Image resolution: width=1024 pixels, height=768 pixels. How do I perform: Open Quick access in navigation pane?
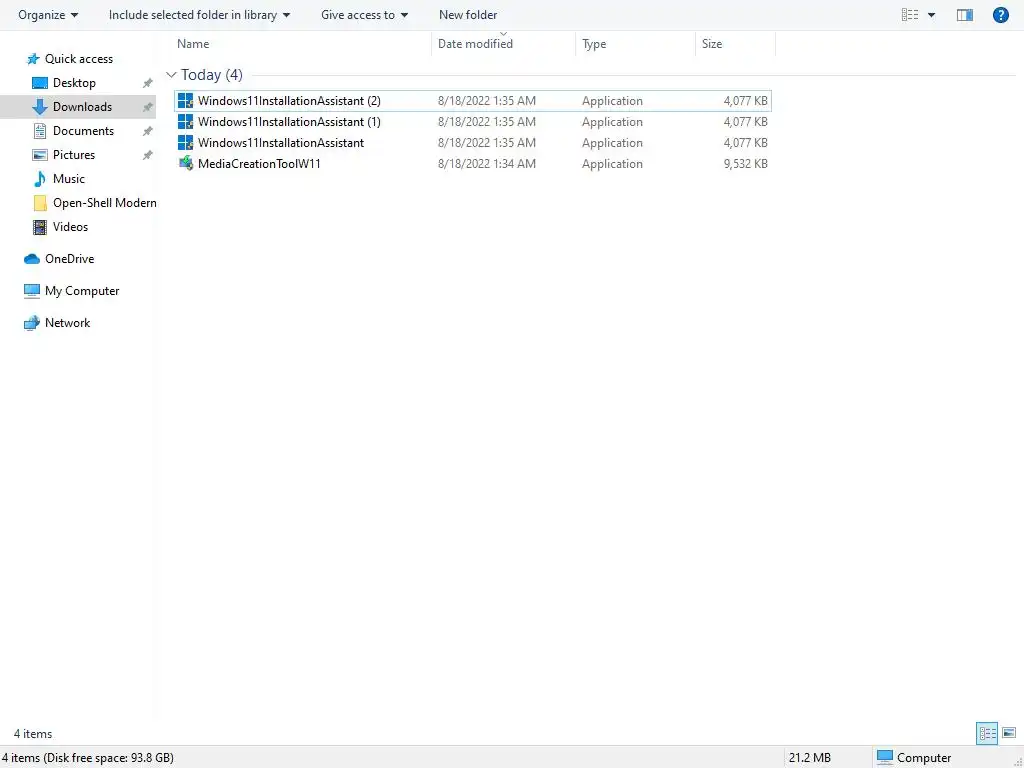[x=79, y=59]
